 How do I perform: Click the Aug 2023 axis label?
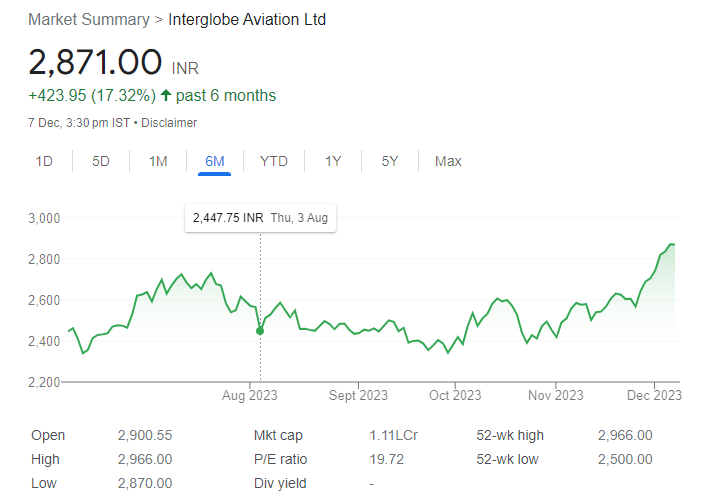coord(249,395)
